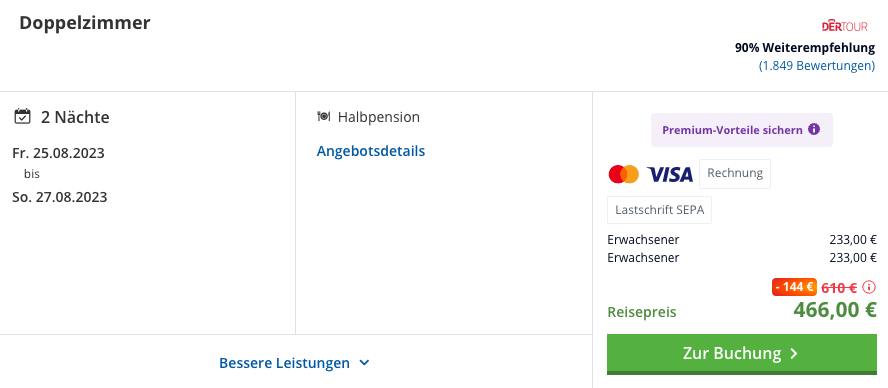Open the Premium-Vorteile info icon

pos(814,130)
